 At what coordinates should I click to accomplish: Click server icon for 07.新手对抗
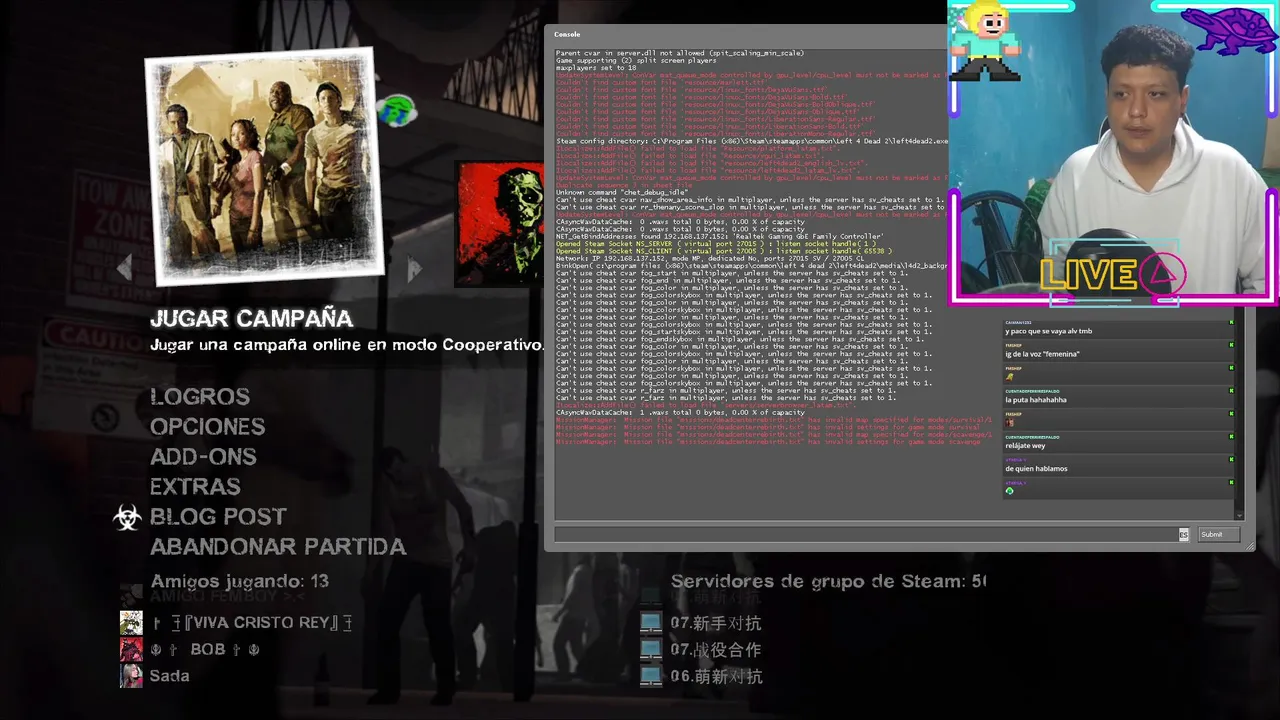[x=651, y=623]
